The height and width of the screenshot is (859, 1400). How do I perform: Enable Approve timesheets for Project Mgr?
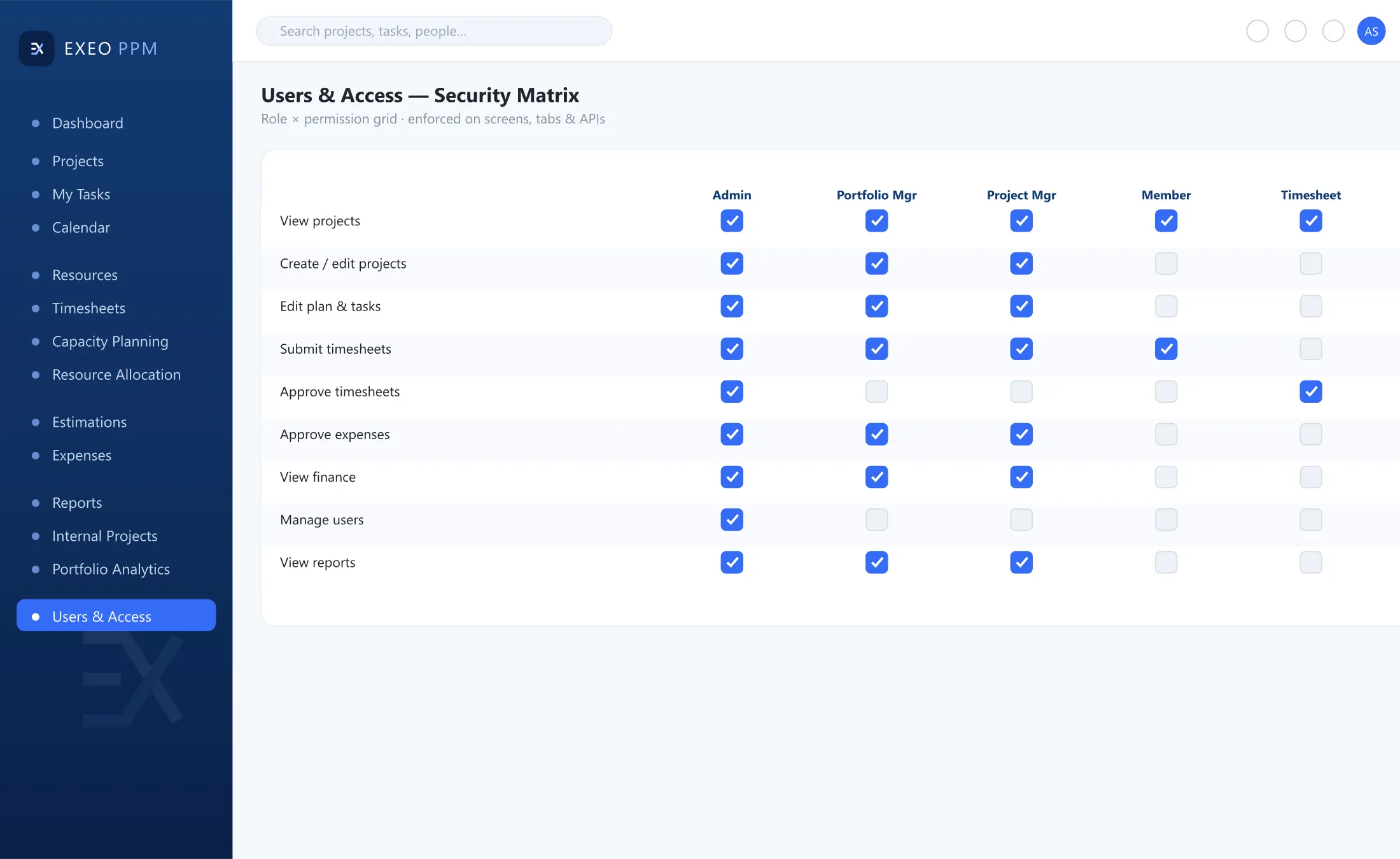[1021, 391]
